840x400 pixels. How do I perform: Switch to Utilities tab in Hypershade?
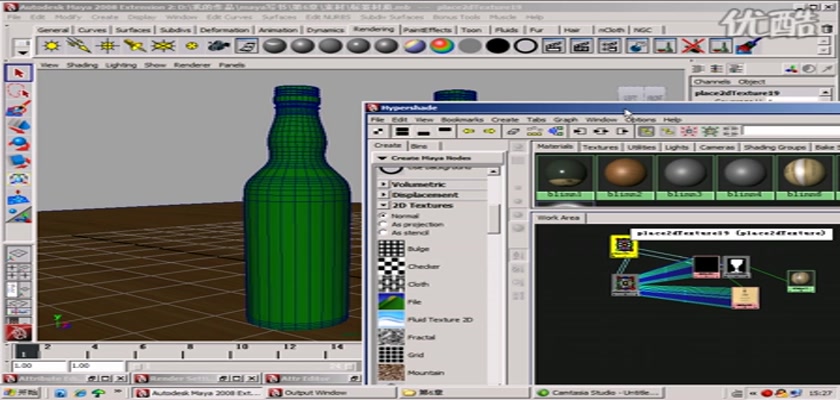(641, 147)
